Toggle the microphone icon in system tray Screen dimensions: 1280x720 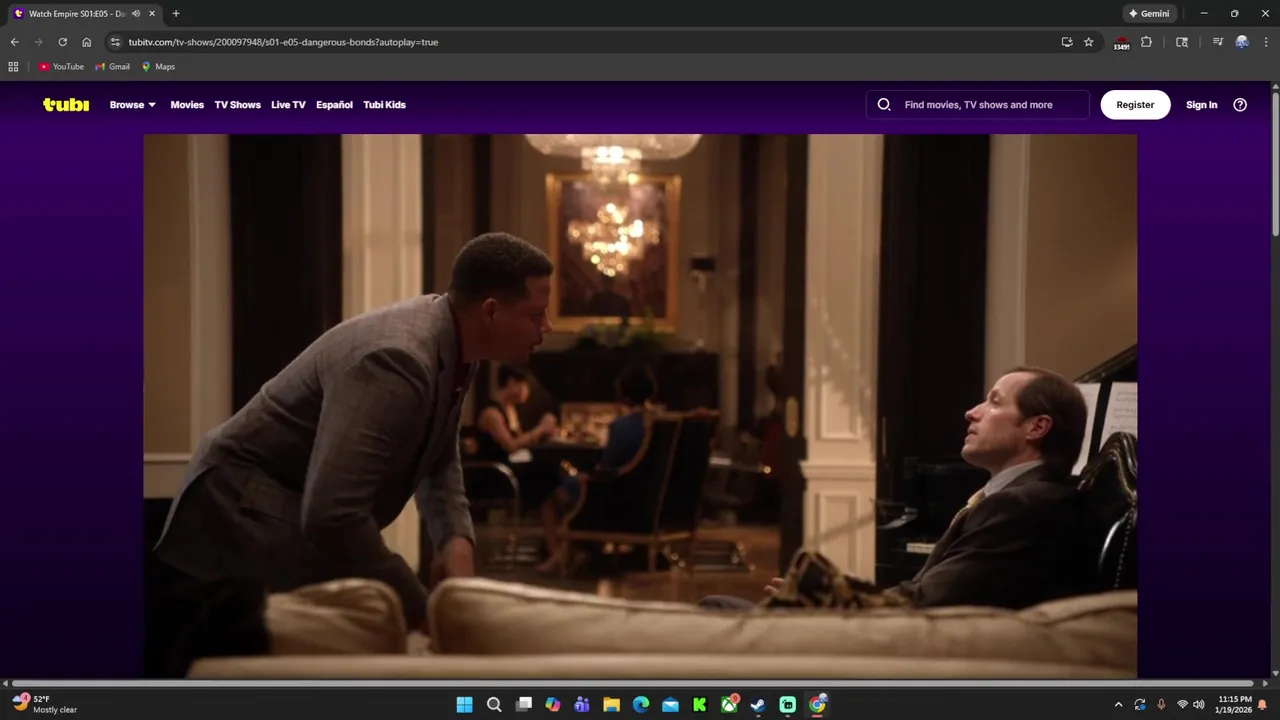(1161, 705)
